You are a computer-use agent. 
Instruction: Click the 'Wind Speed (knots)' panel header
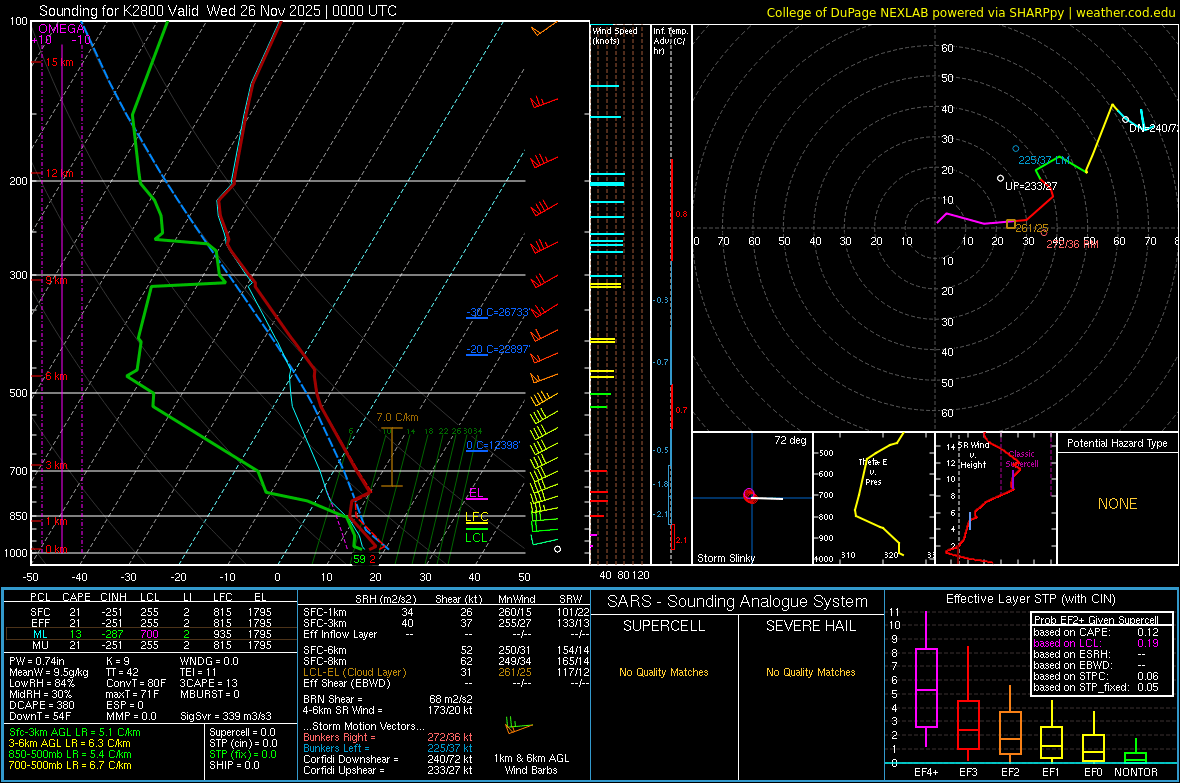coord(614,35)
